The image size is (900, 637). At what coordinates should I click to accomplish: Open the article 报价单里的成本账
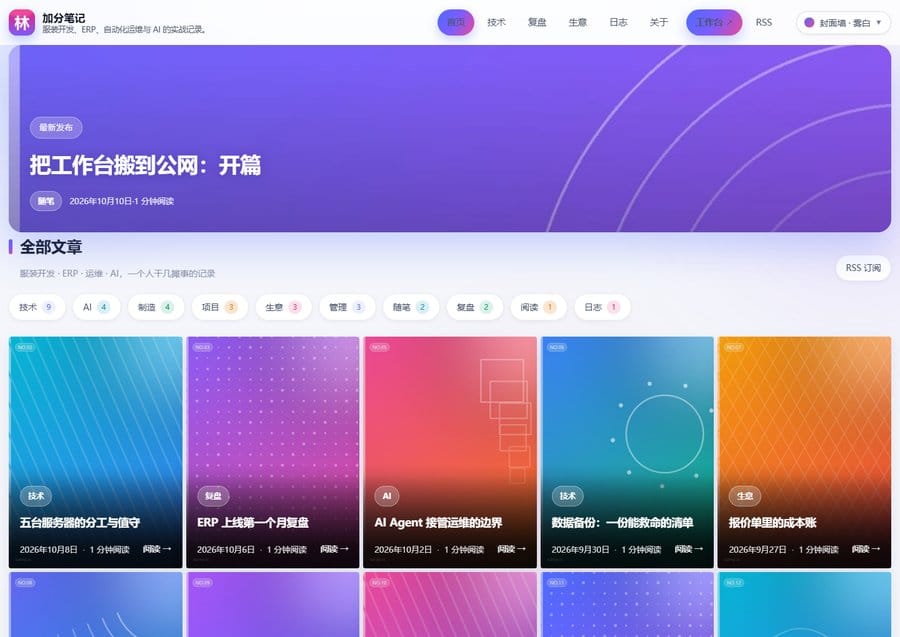[773, 523]
